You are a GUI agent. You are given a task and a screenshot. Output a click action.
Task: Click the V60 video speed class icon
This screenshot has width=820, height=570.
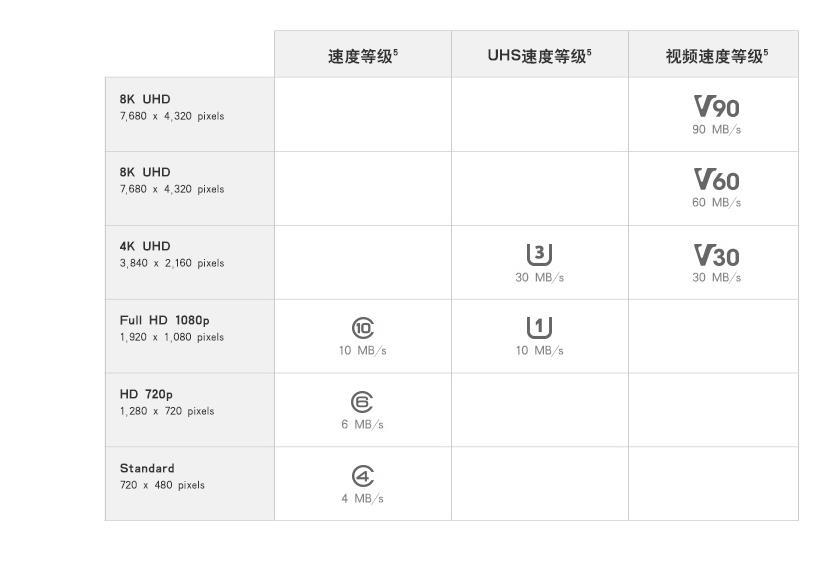click(716, 180)
